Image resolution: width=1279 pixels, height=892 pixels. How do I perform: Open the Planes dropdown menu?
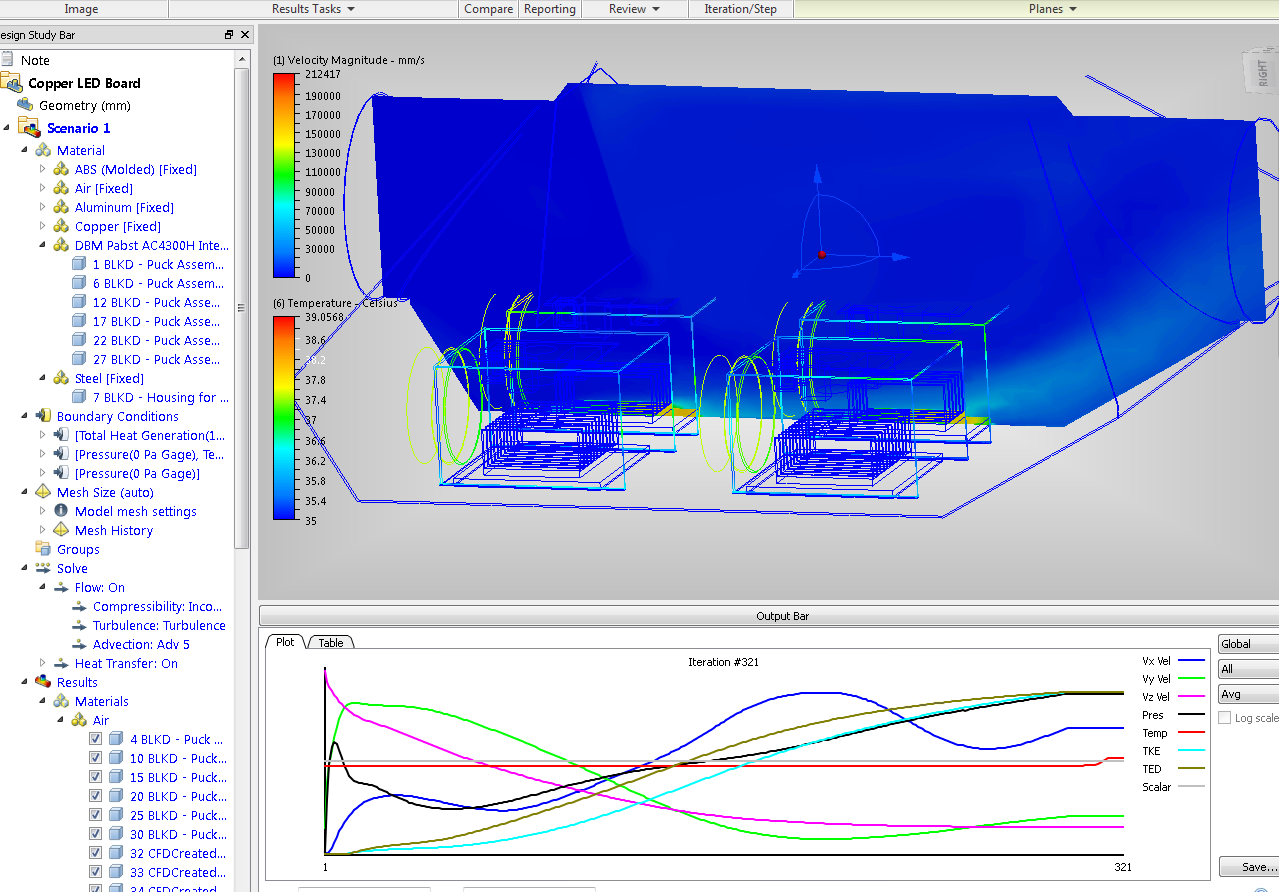point(1052,9)
